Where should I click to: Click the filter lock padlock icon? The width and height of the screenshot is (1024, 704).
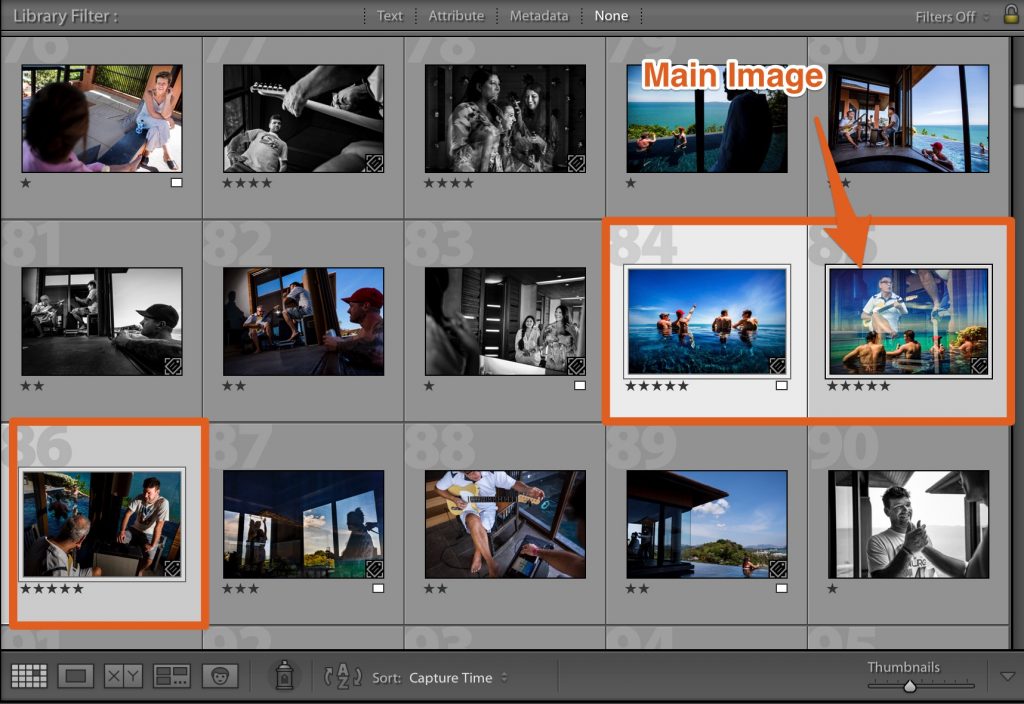tap(1011, 13)
